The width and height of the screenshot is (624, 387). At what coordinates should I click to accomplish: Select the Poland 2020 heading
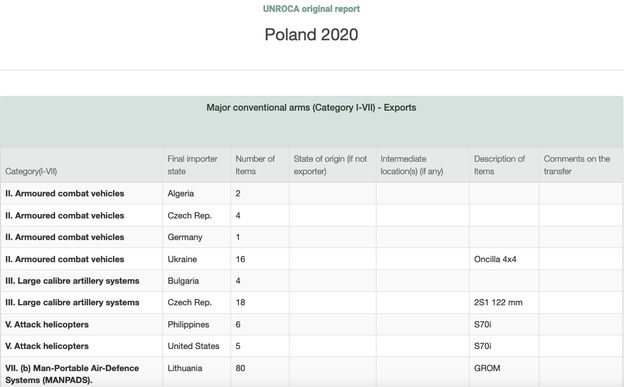(x=311, y=35)
